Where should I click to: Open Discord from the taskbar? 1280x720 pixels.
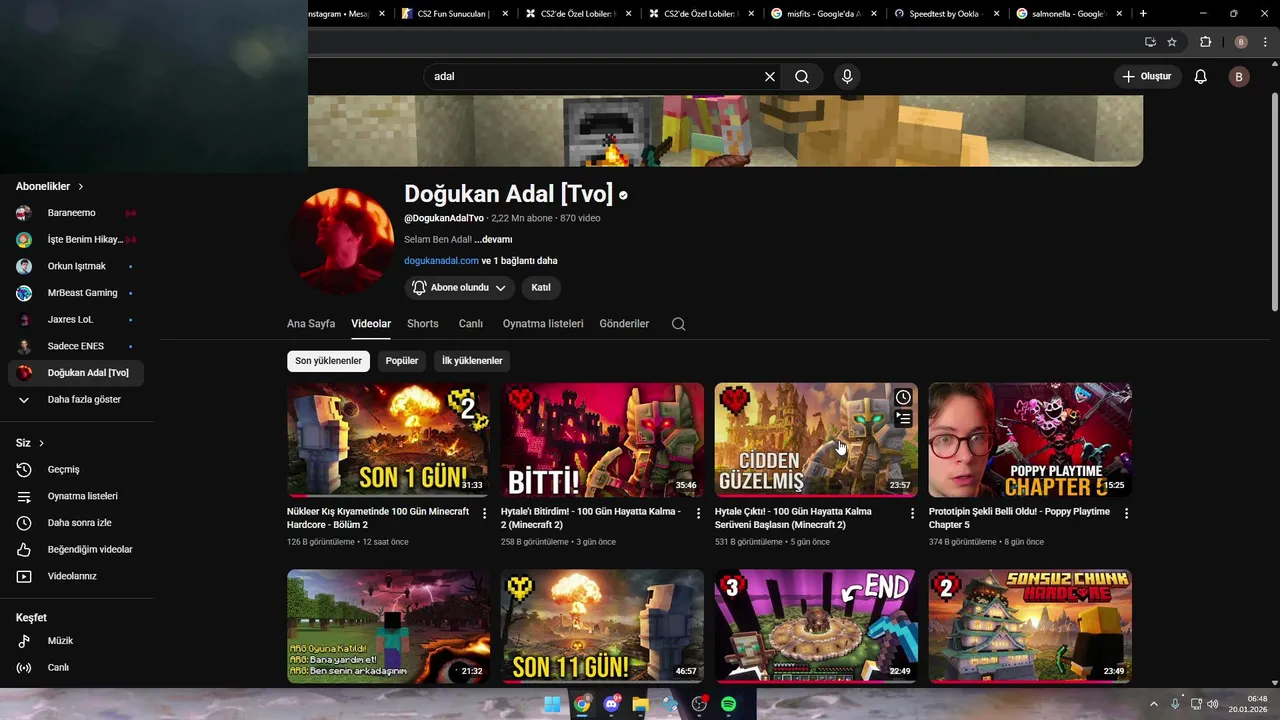[x=611, y=704]
